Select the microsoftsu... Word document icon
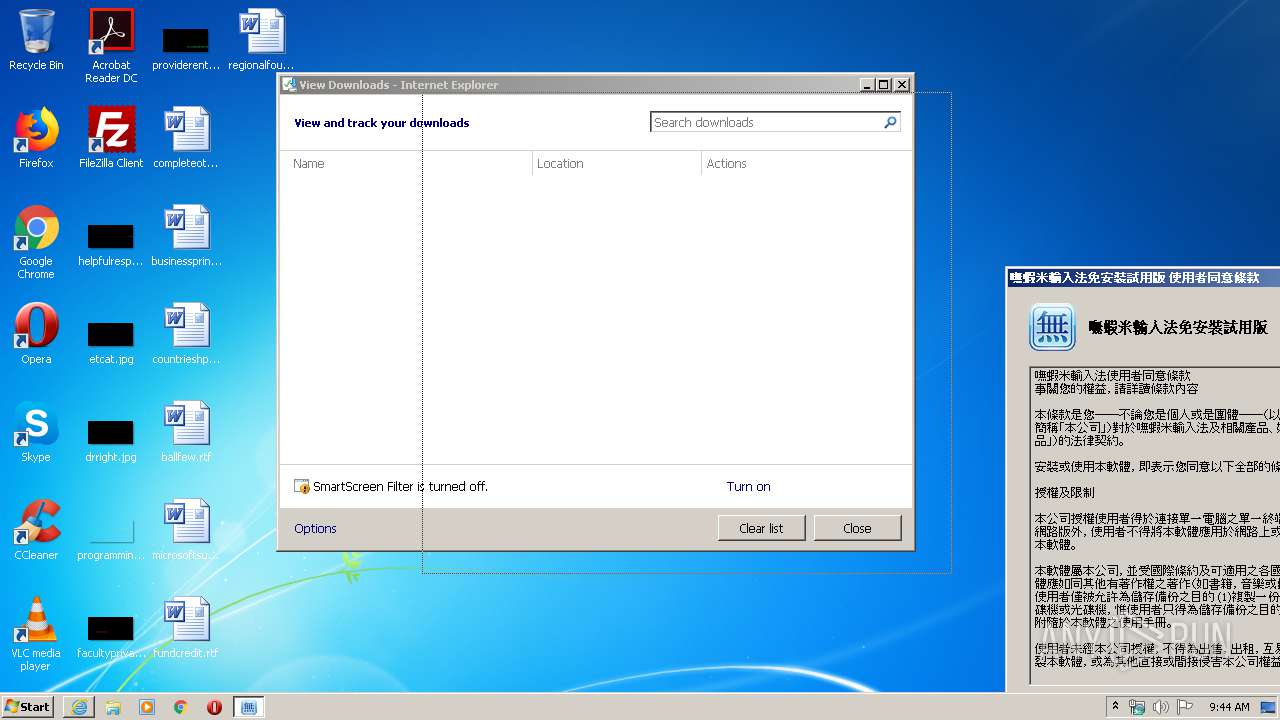This screenshot has height=720, width=1280. pos(186,530)
